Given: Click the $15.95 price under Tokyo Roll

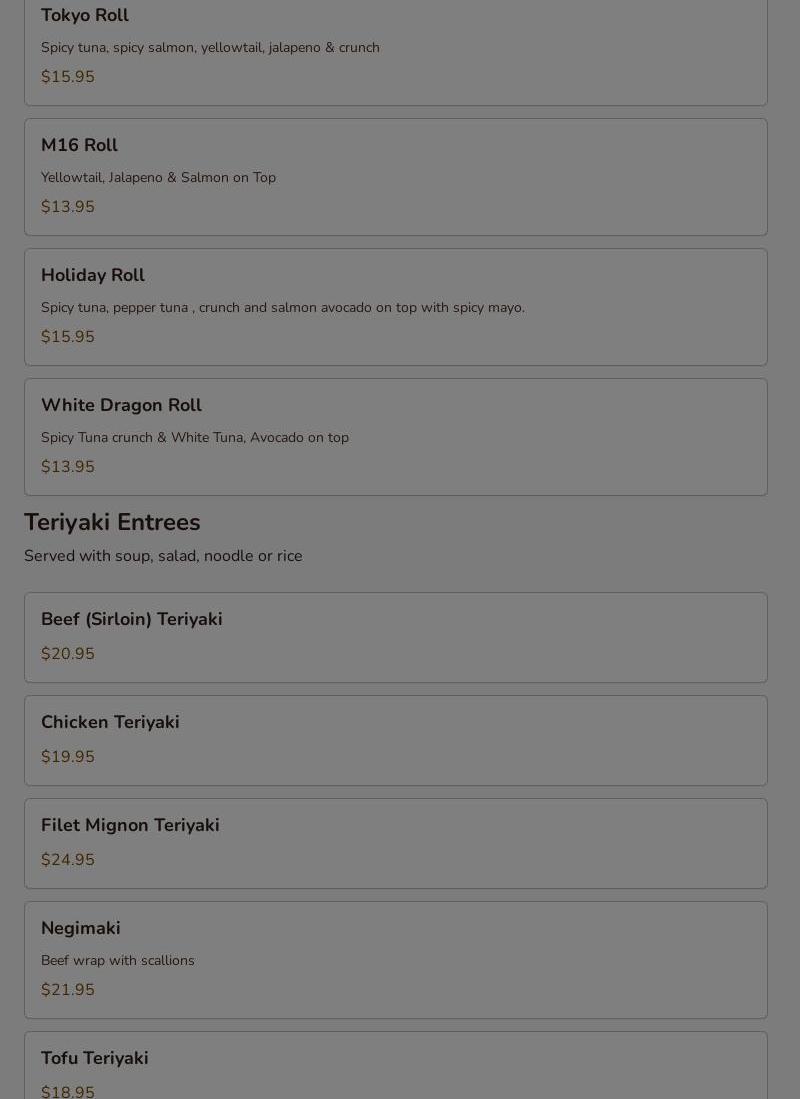Looking at the screenshot, I should [x=68, y=77].
